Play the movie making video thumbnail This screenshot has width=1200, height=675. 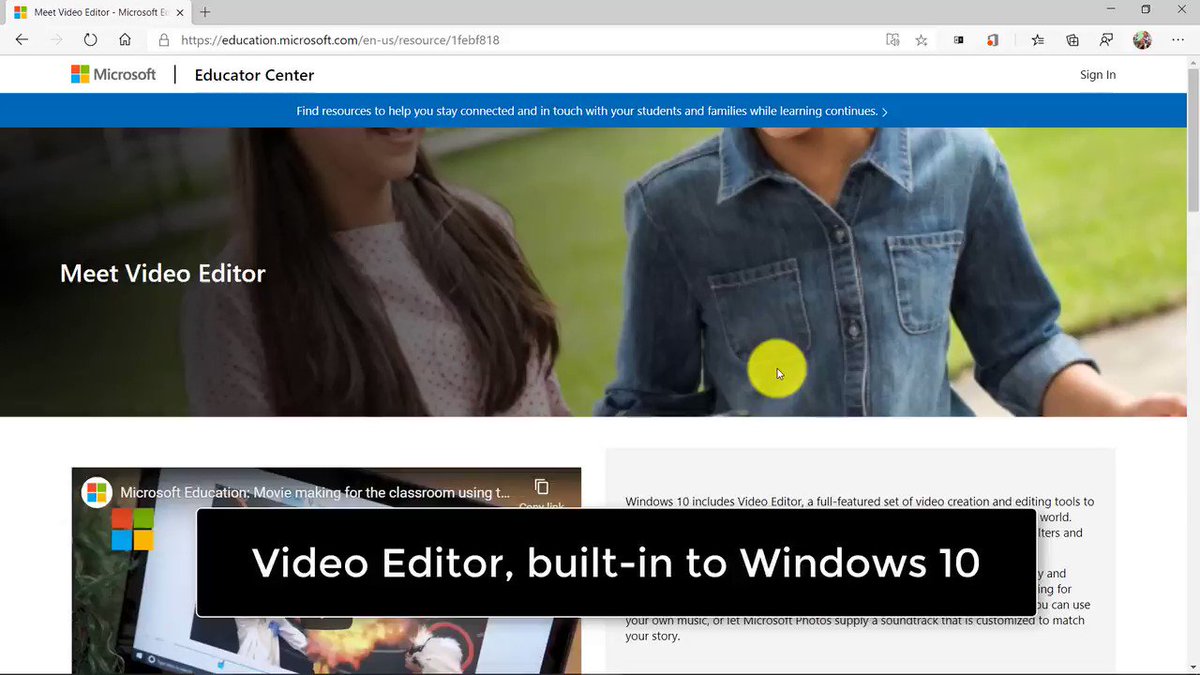(x=326, y=571)
